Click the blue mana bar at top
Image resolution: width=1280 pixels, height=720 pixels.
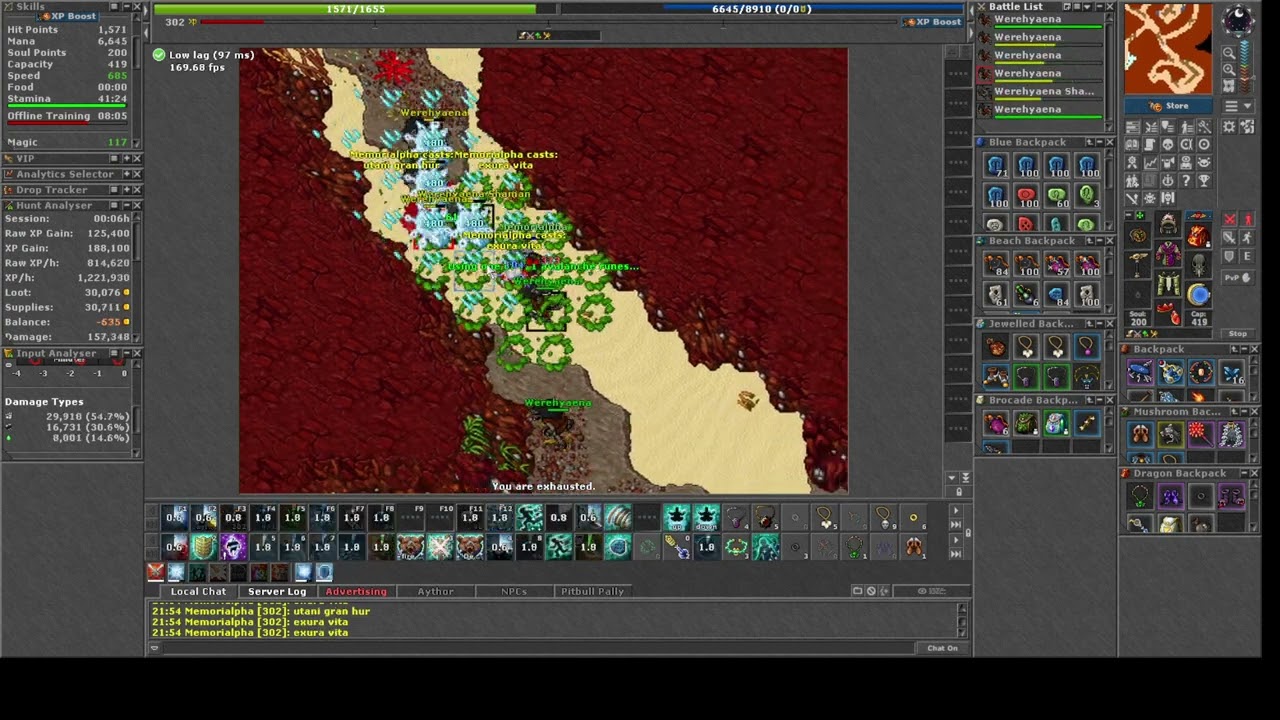coord(761,9)
